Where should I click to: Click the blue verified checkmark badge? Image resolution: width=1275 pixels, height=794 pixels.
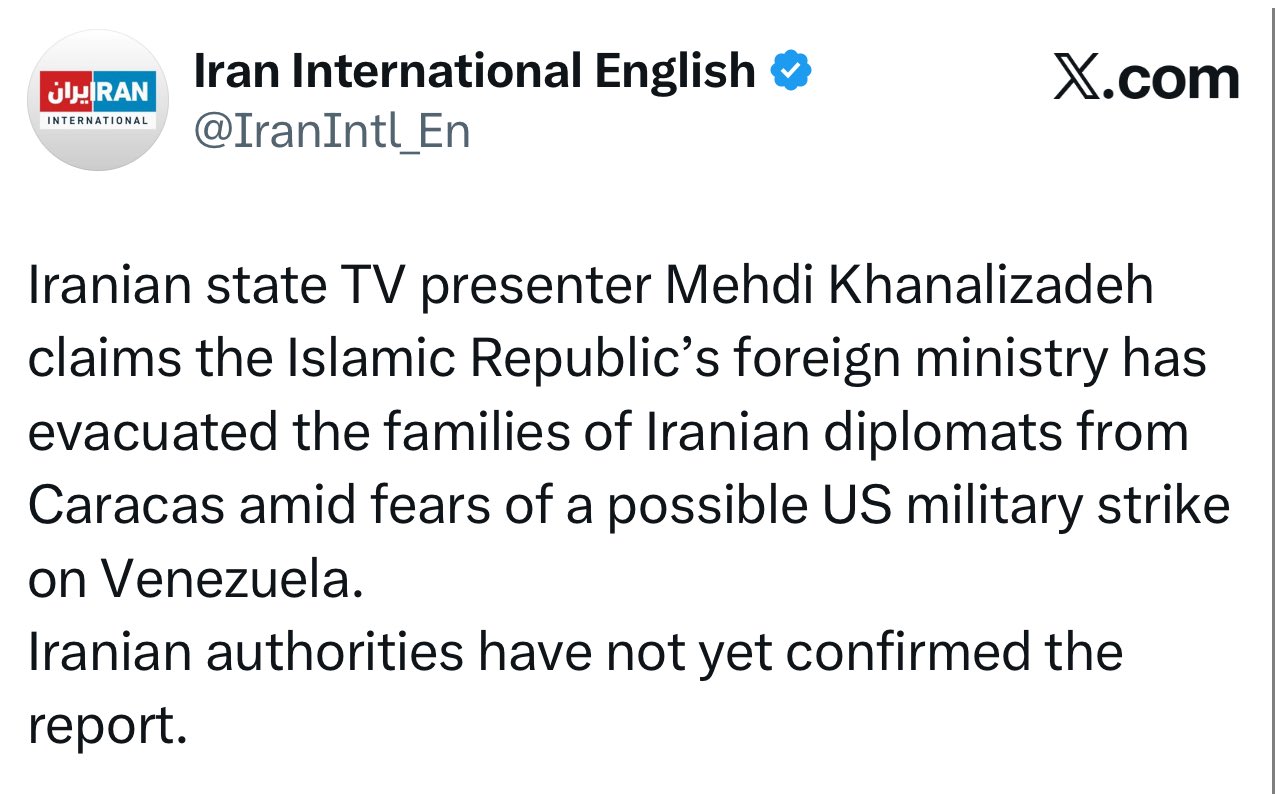point(790,72)
